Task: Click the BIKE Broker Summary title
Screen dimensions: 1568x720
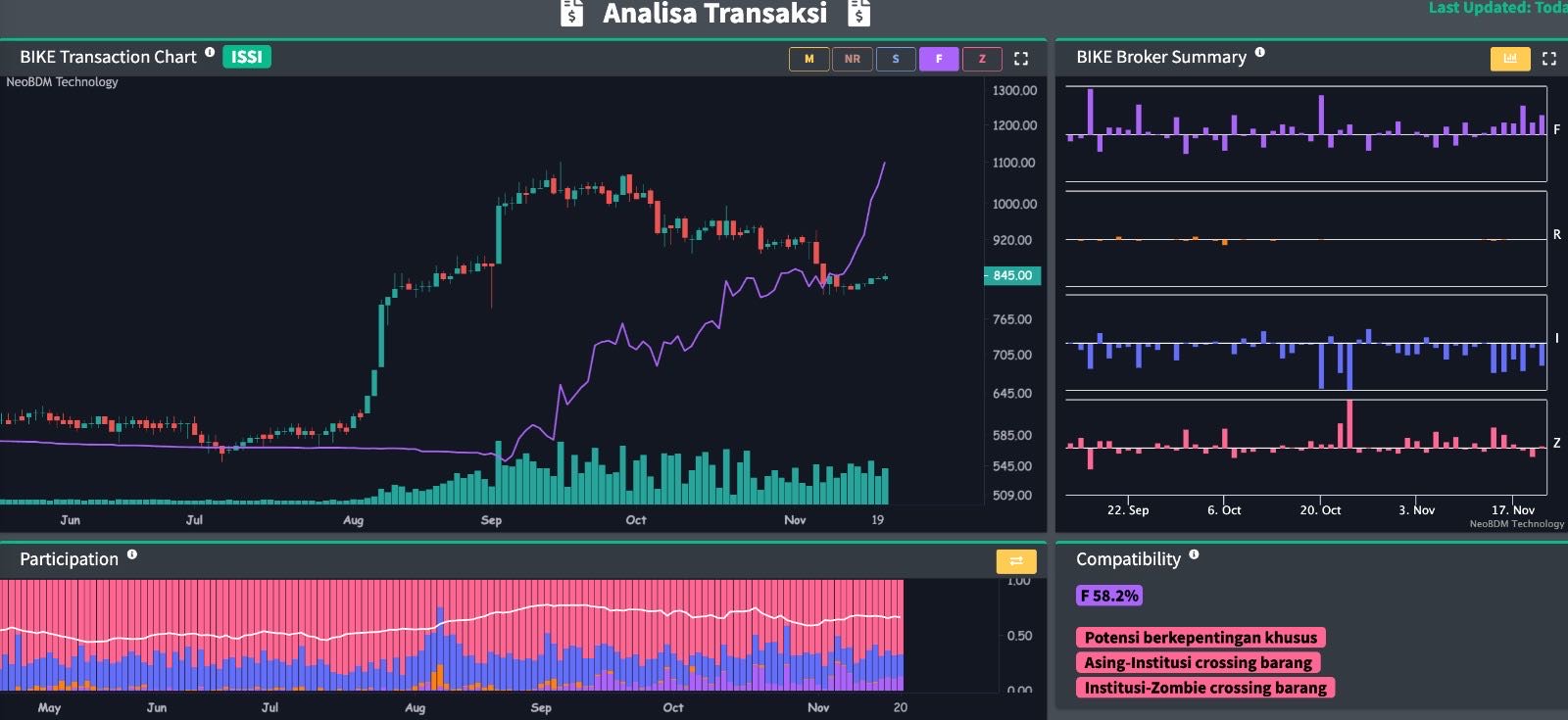Action: tap(1161, 57)
